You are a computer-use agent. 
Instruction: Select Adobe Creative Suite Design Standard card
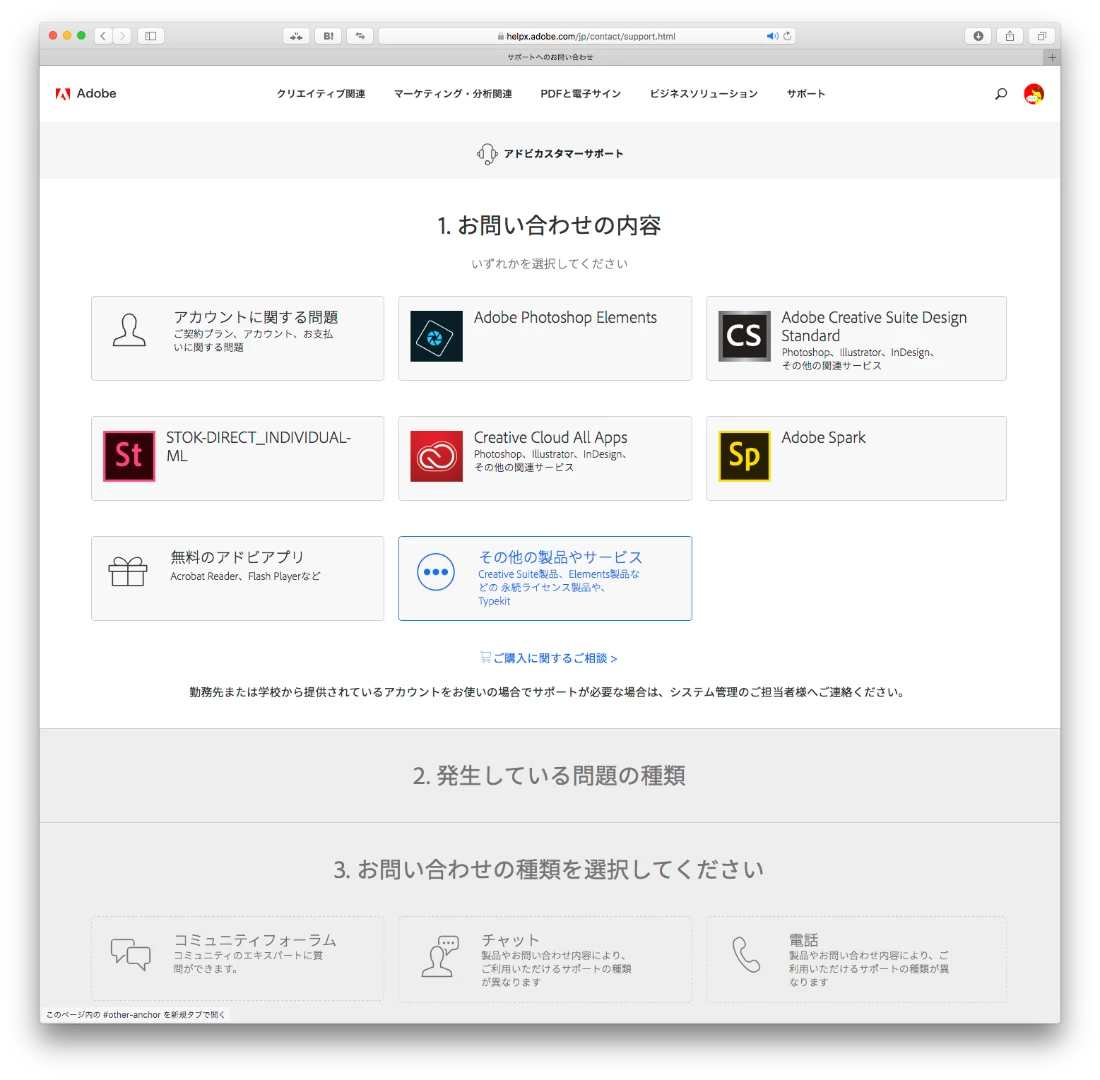[x=856, y=338]
